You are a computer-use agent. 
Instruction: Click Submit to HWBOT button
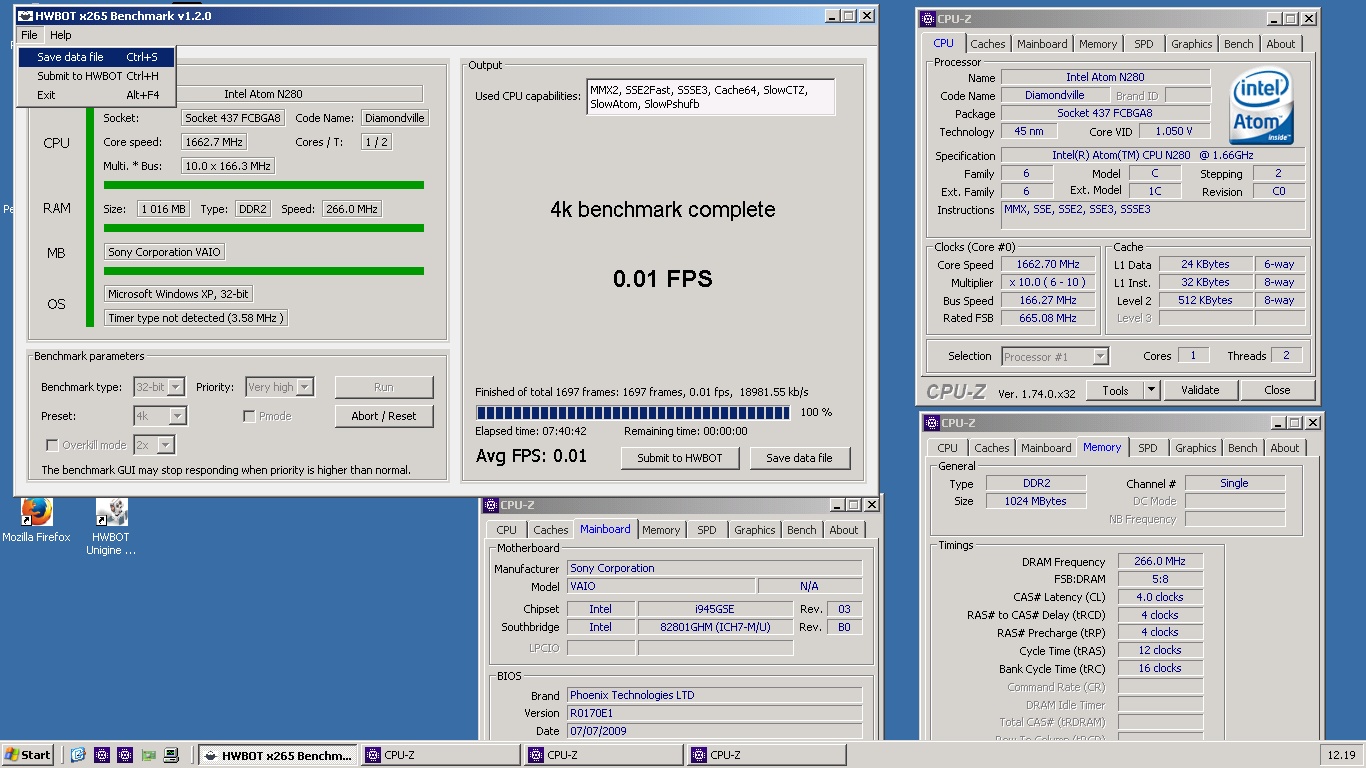(x=680, y=458)
